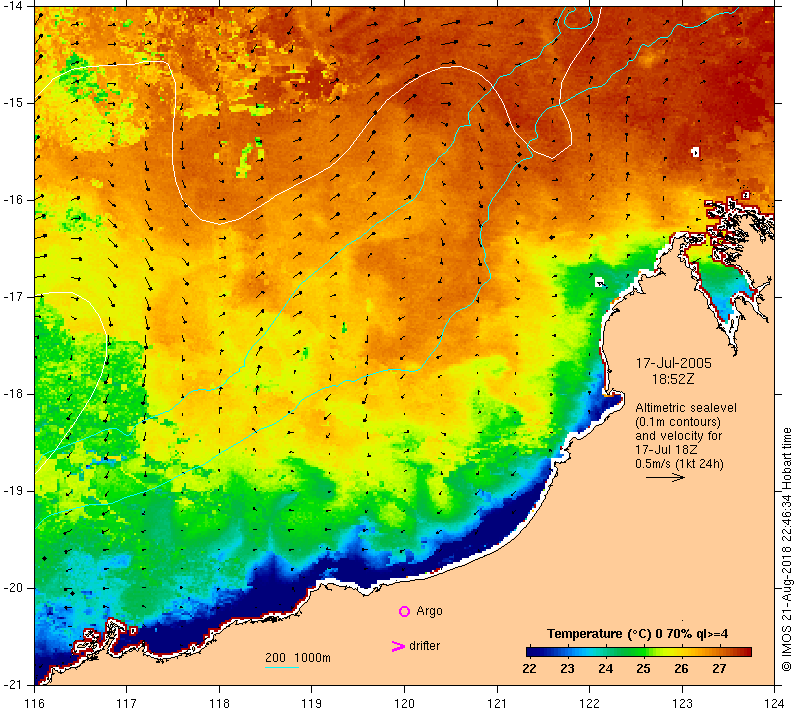This screenshot has width=800, height=710.
Task: Click the color bar tick value 25
Action: click(x=643, y=669)
